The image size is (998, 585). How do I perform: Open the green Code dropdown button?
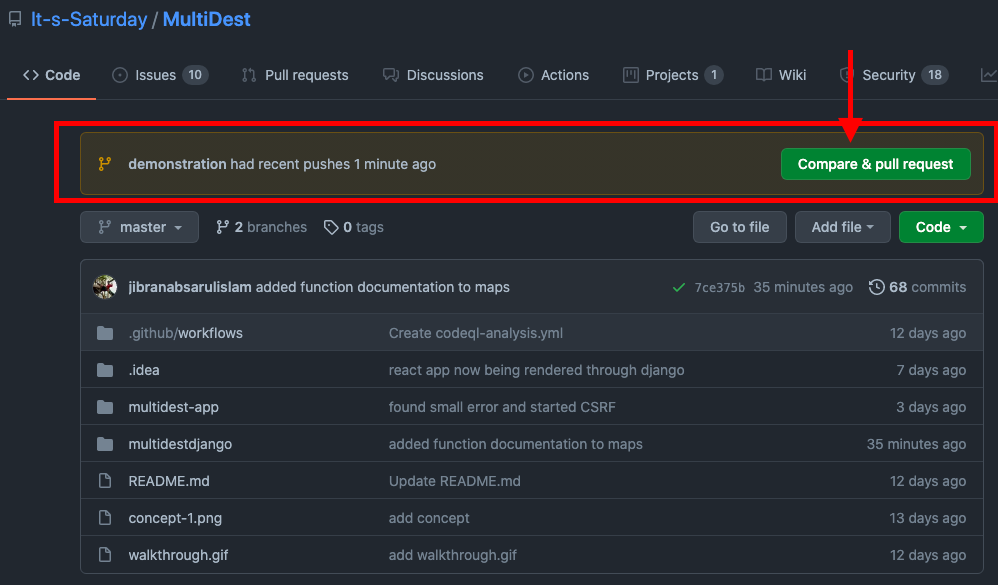[x=940, y=227]
